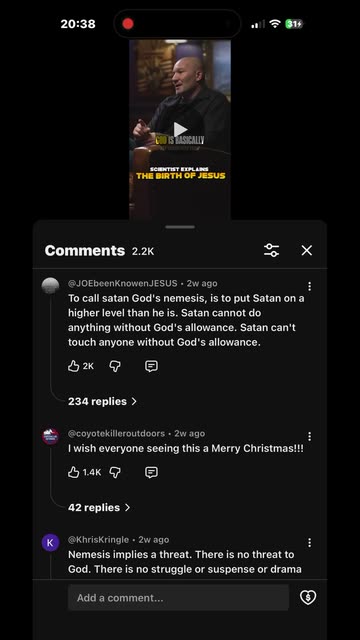Screen dimensions: 360x640
Task: Expand the 42 replies thread
Action: point(99,508)
